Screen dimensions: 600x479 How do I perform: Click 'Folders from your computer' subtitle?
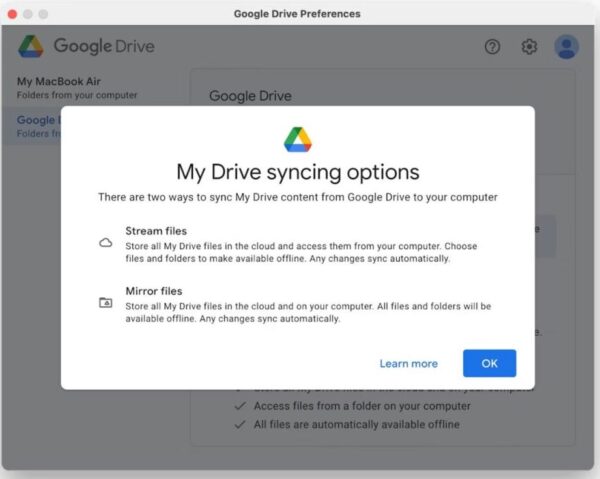coord(77,95)
